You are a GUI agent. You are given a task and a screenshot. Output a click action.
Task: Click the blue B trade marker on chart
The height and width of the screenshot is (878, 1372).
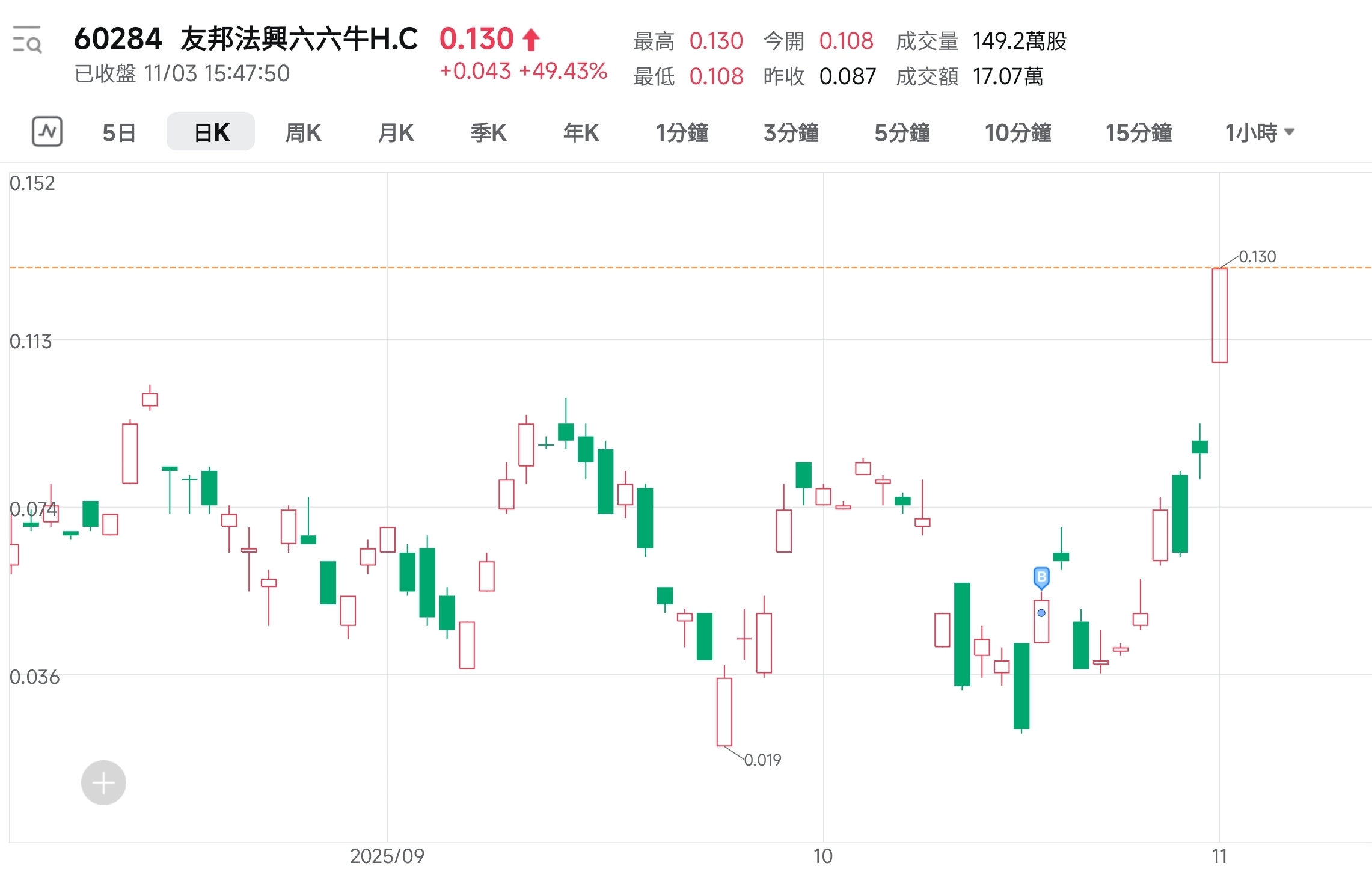click(1042, 577)
